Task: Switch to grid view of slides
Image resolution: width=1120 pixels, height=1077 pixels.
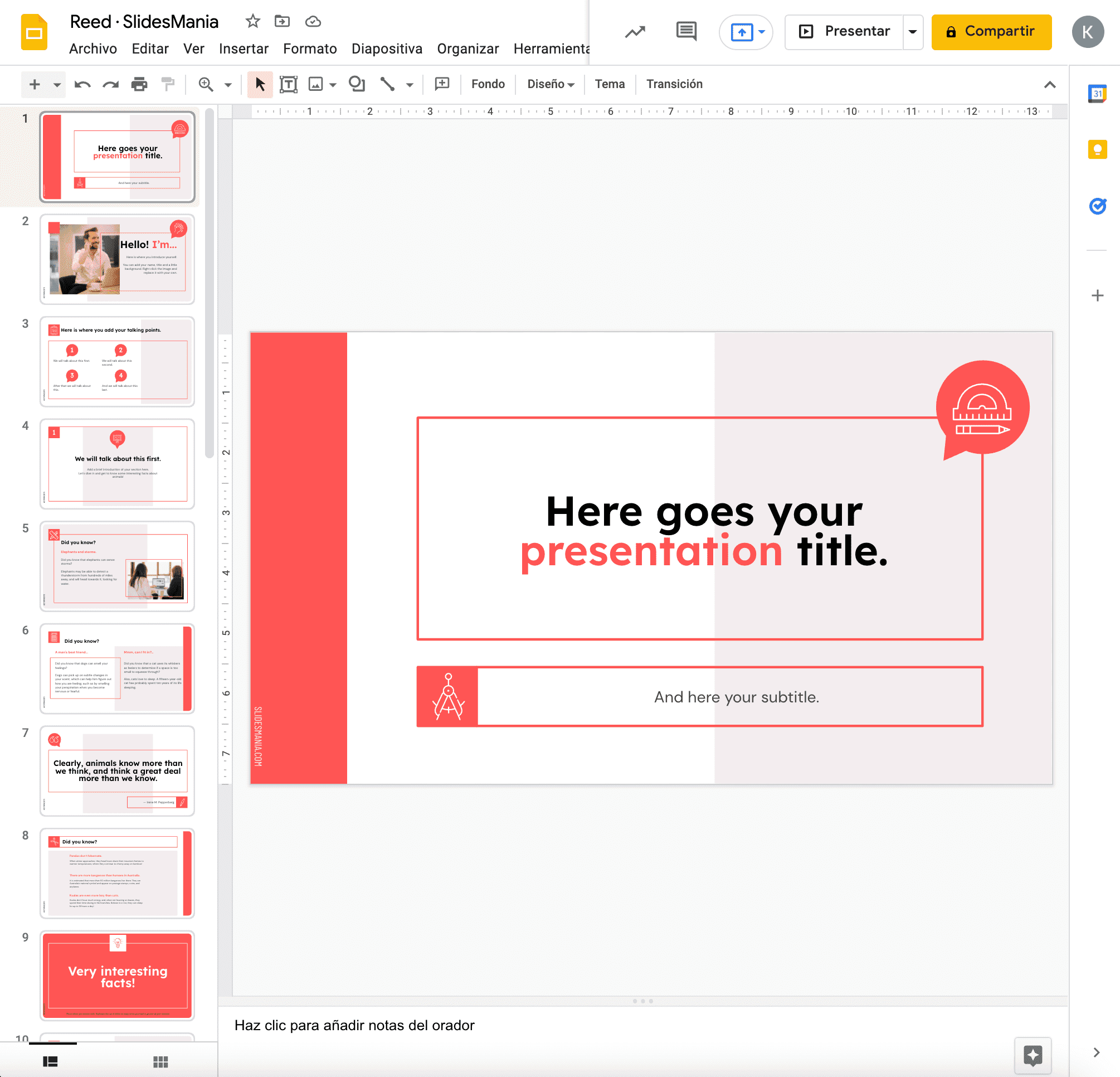Action: tap(160, 1061)
